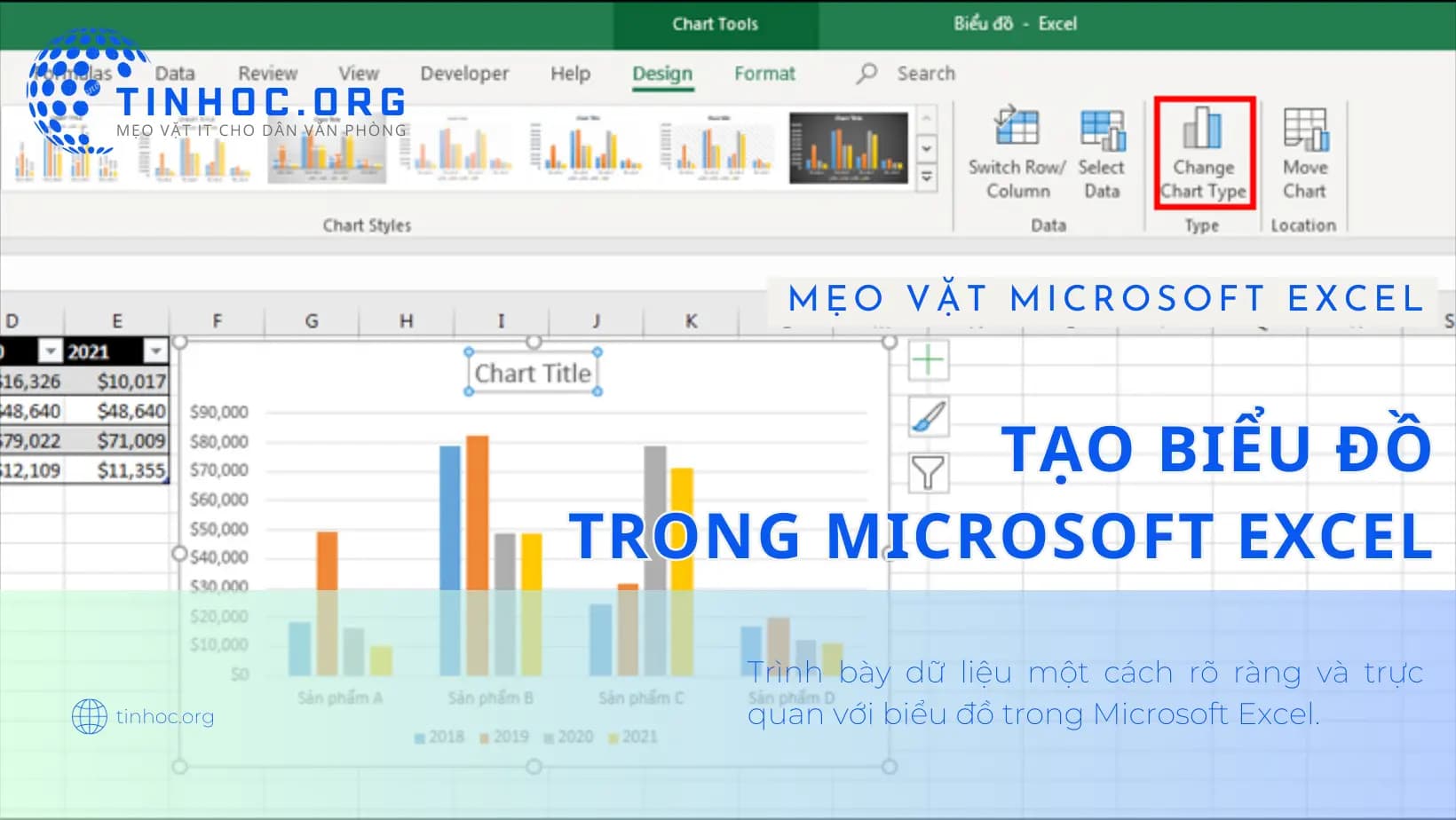The height and width of the screenshot is (820, 1456).
Task: Click the Switch Row/Column button
Action: (x=1017, y=154)
